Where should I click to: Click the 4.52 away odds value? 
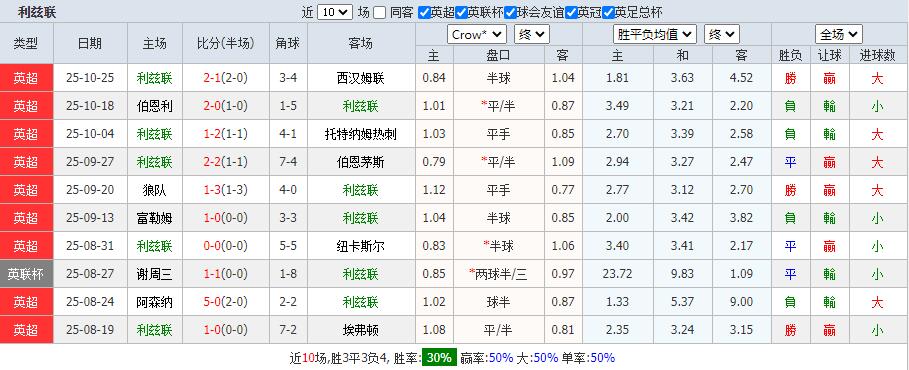[x=741, y=78]
